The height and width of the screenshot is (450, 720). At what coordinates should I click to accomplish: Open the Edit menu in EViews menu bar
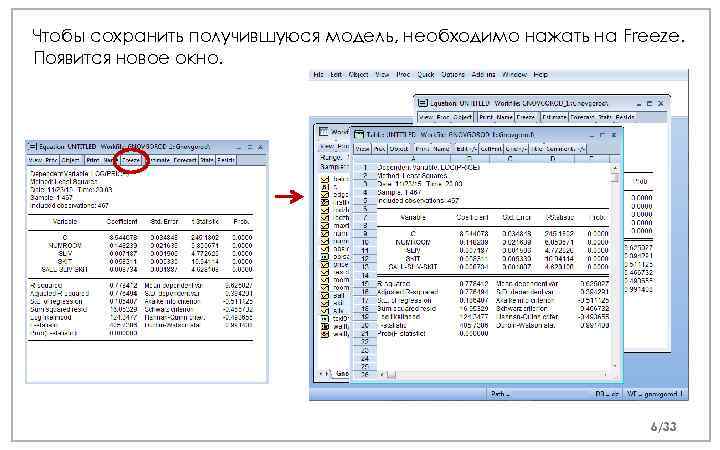click(336, 74)
